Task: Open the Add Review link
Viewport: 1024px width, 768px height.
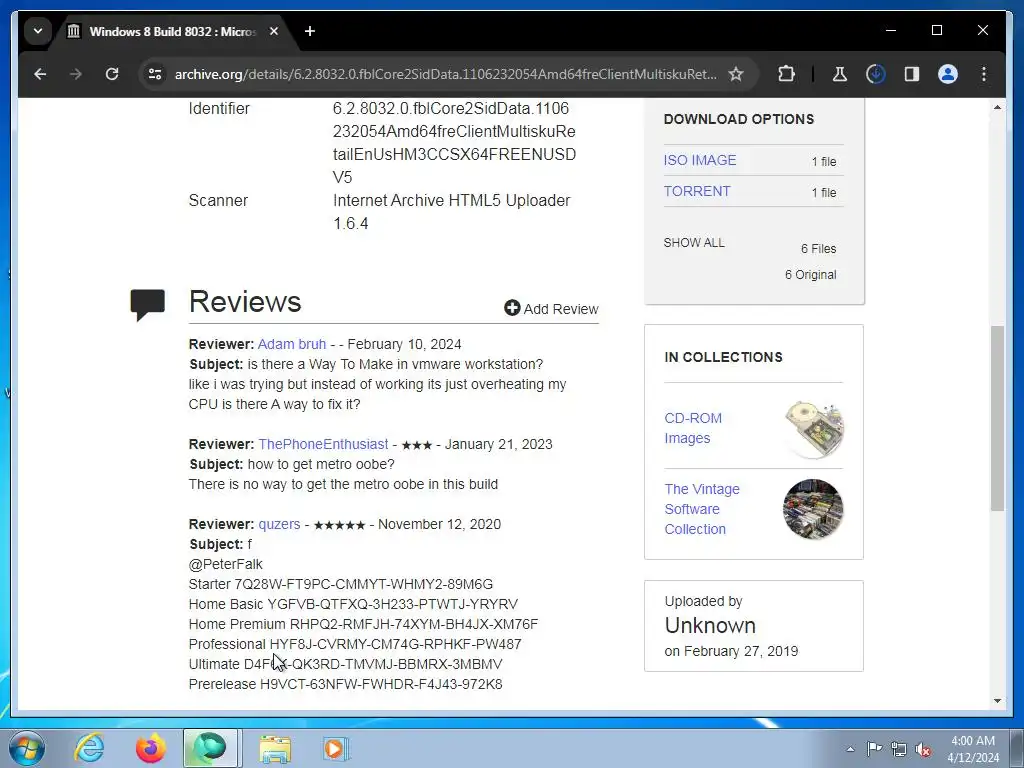Action: (x=560, y=309)
